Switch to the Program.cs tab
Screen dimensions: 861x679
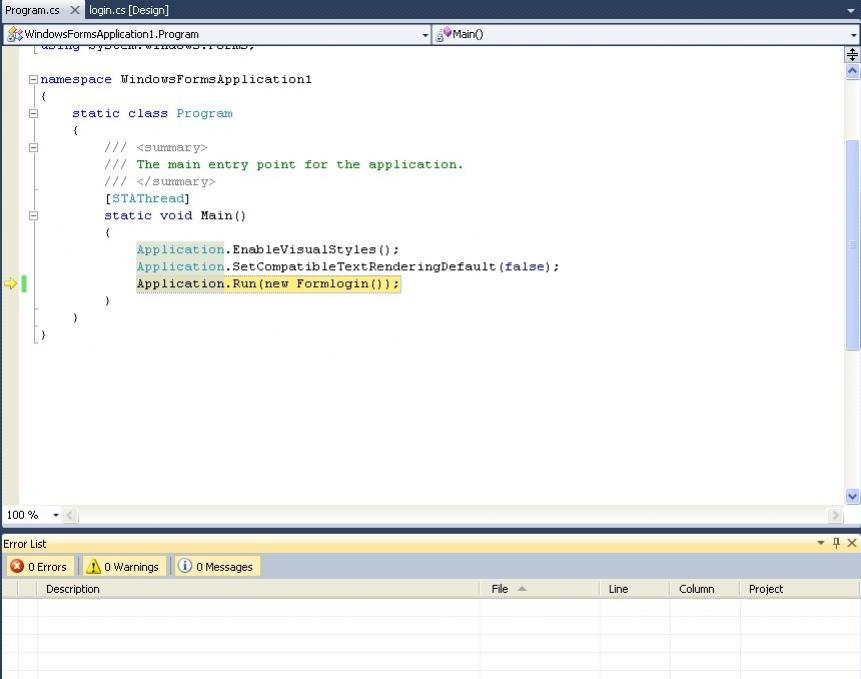pos(32,10)
